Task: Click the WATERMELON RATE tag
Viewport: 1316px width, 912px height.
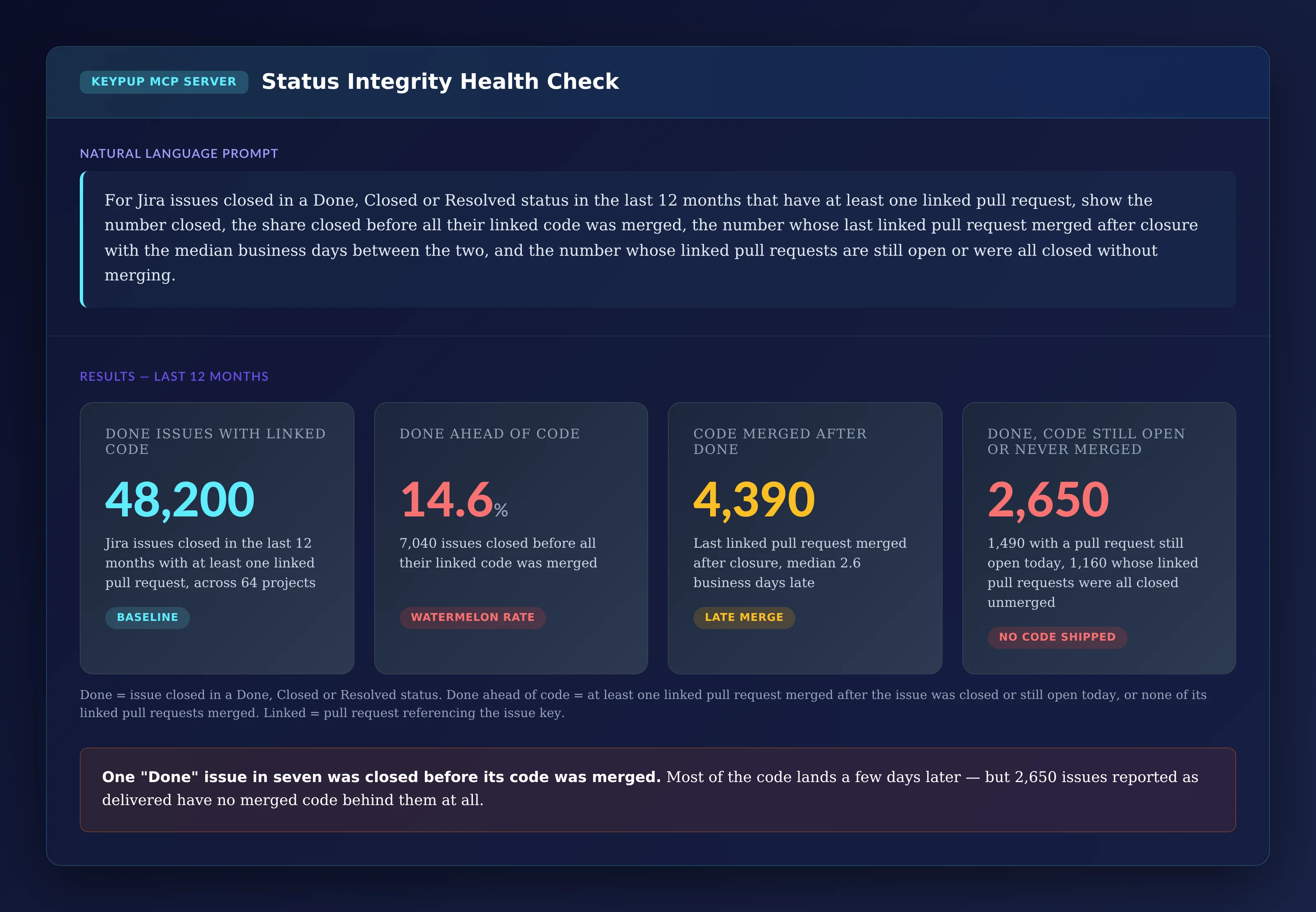Action: click(473, 618)
